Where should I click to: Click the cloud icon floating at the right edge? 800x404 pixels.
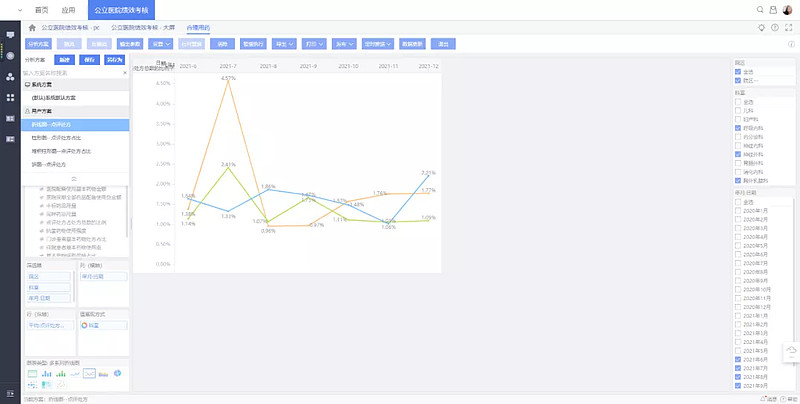click(791, 350)
